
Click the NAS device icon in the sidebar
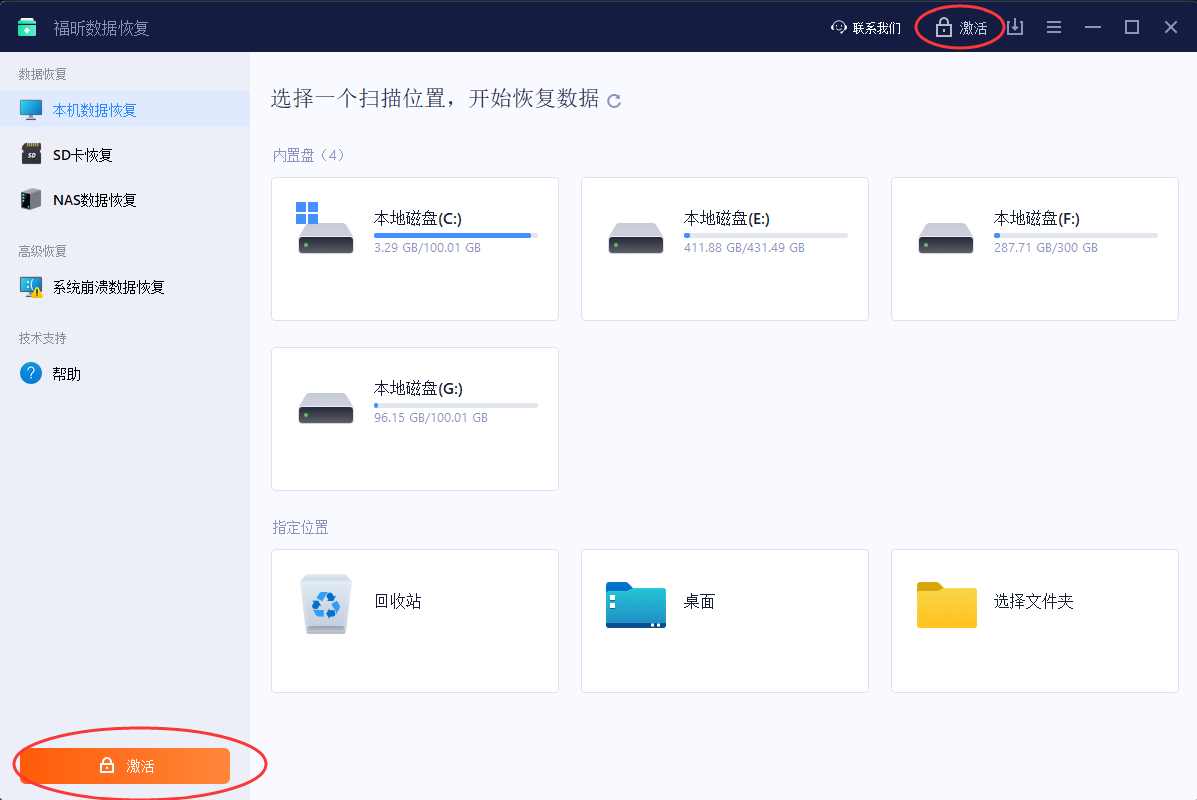31,199
